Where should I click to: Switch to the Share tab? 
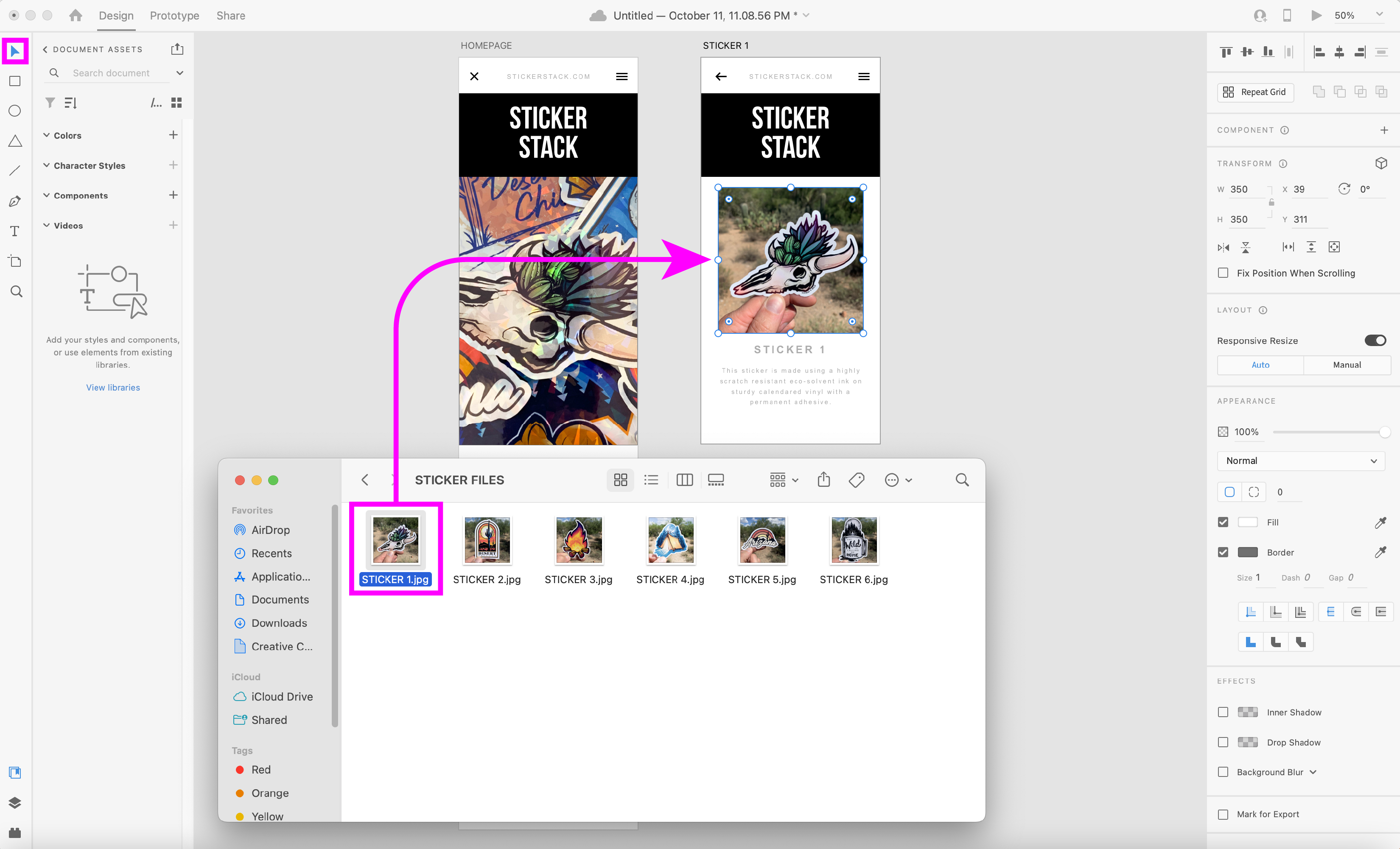click(231, 15)
